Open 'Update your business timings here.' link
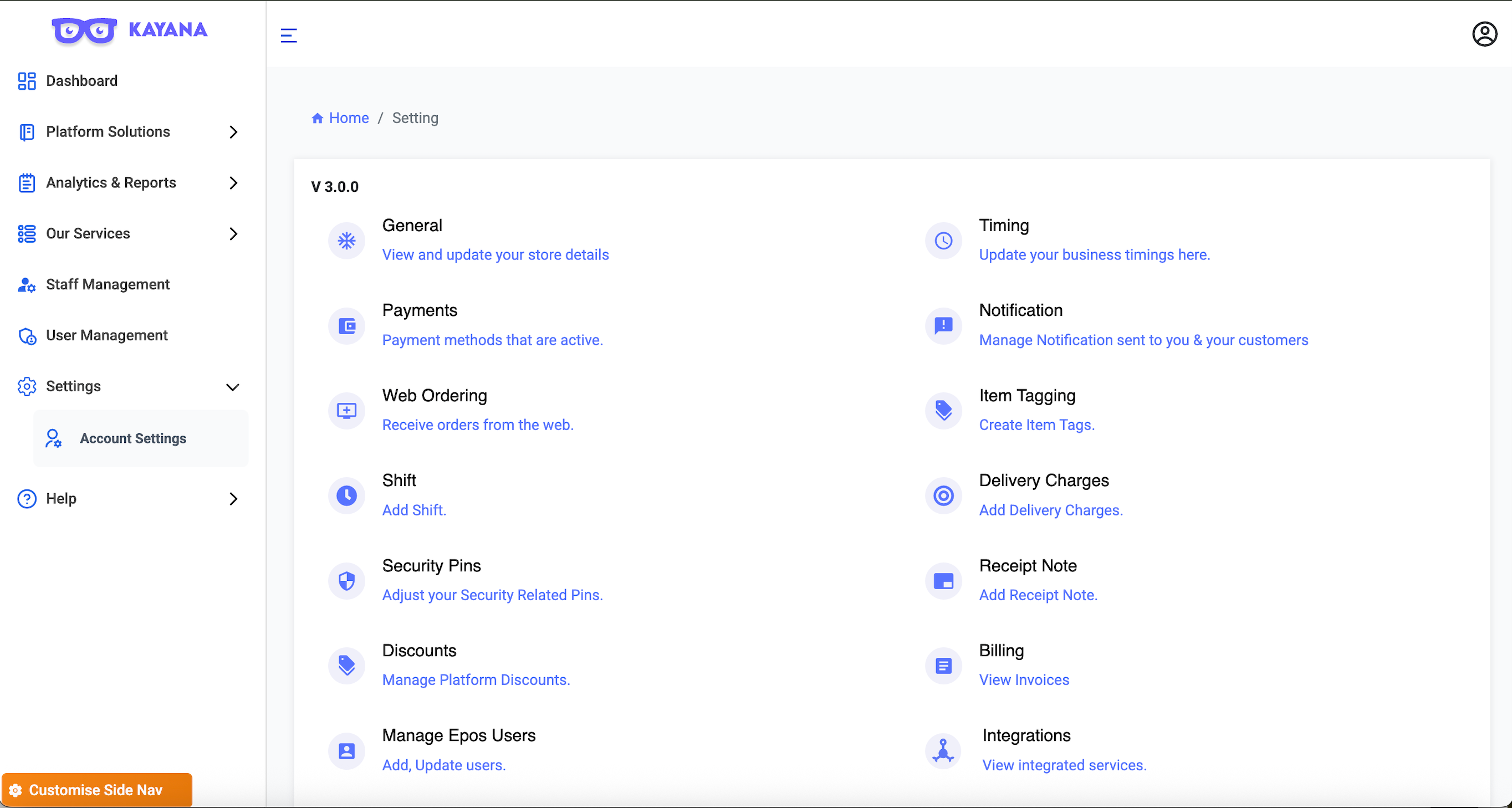 click(x=1094, y=255)
